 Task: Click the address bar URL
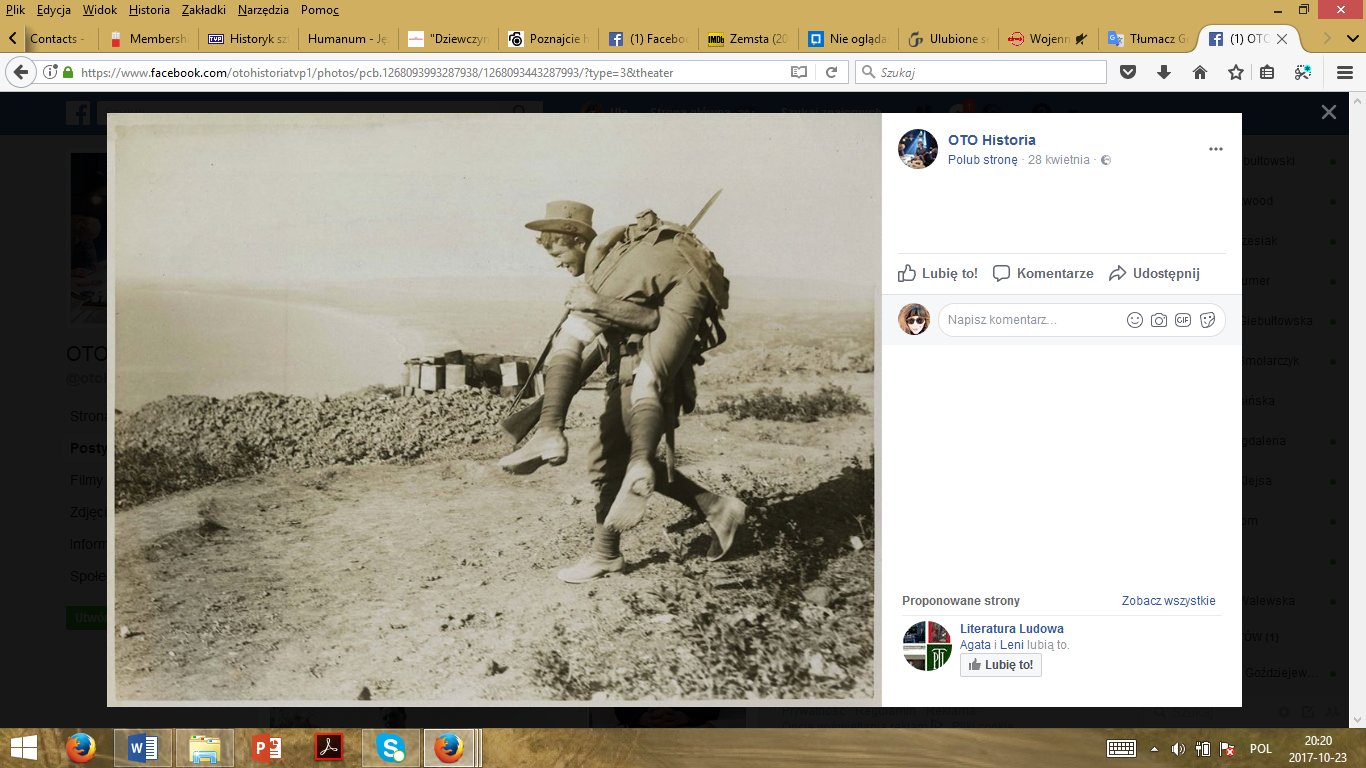377,73
